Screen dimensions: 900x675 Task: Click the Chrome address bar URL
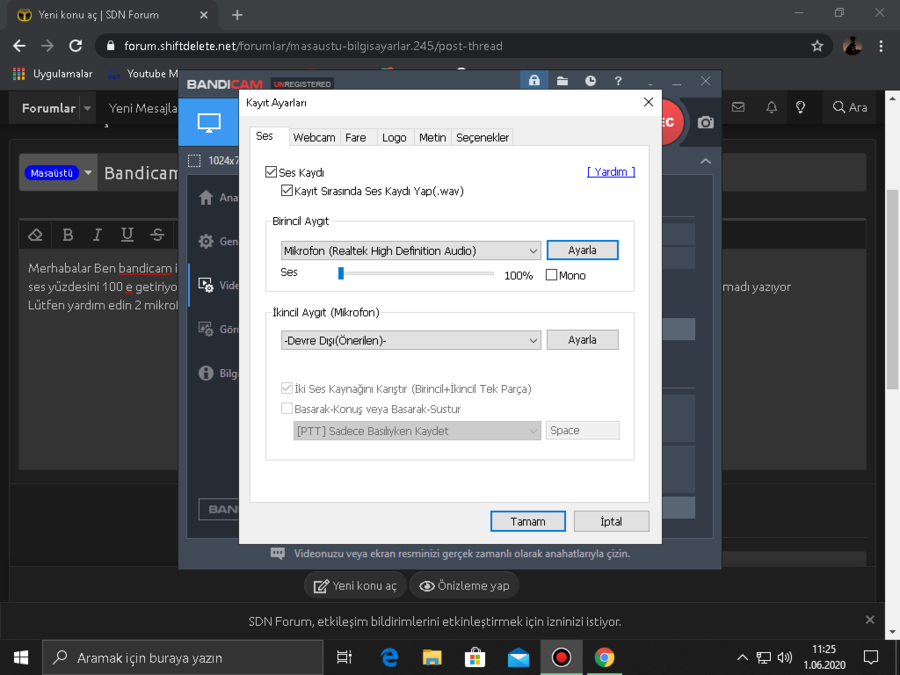(313, 46)
